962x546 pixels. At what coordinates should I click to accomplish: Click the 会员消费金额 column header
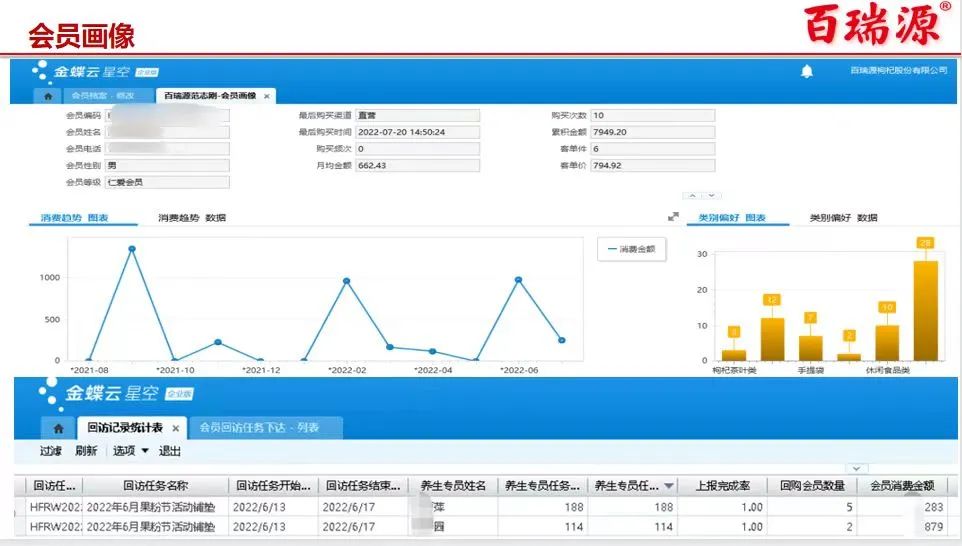902,486
